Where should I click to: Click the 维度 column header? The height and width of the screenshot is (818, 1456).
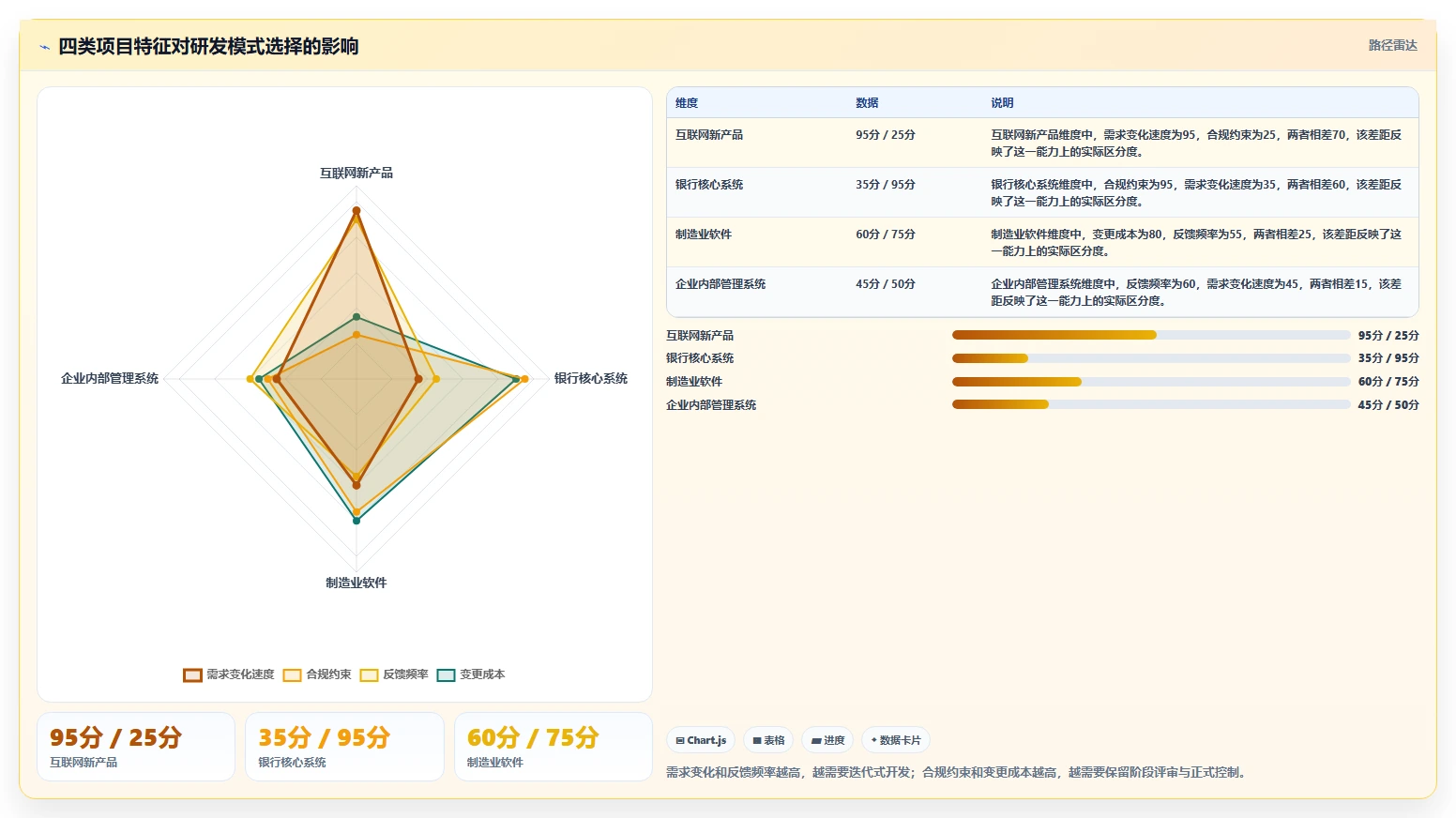[687, 103]
